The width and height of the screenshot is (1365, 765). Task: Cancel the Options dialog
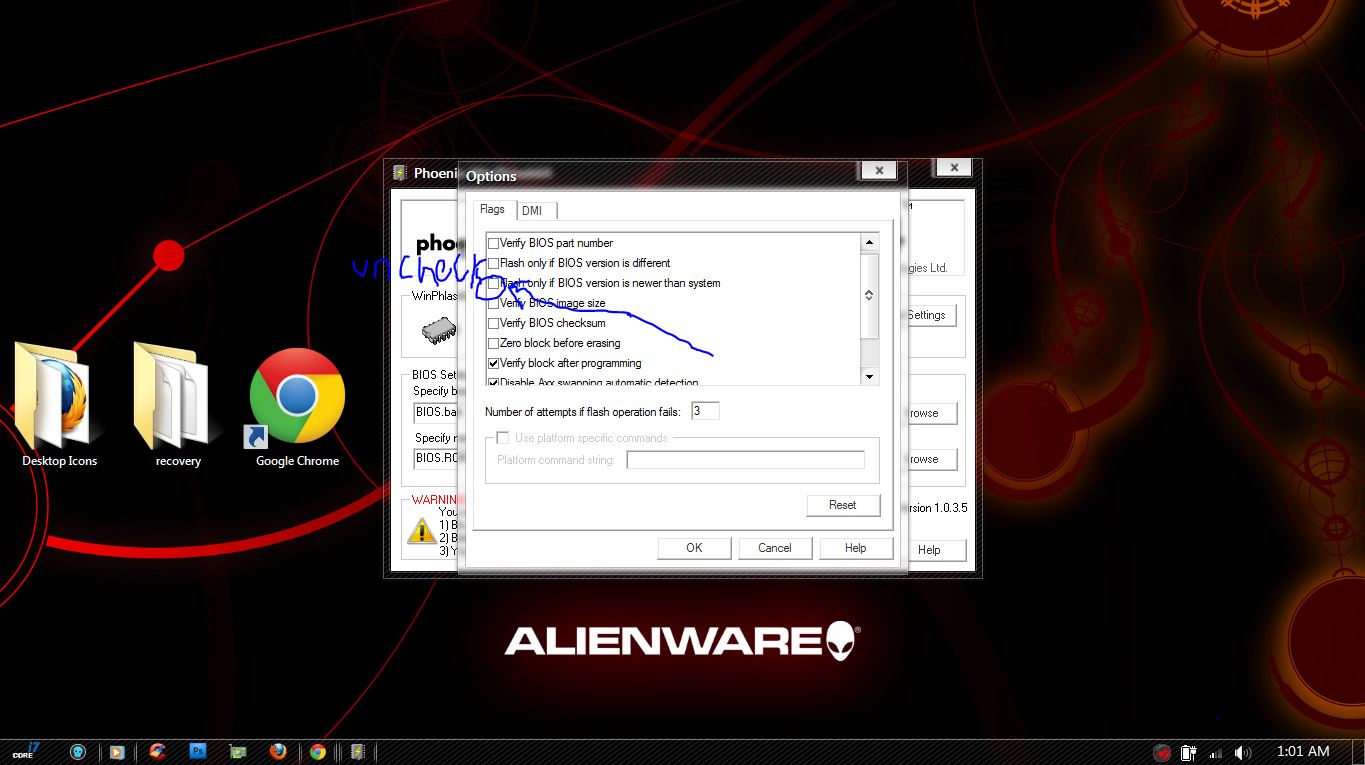pos(775,548)
